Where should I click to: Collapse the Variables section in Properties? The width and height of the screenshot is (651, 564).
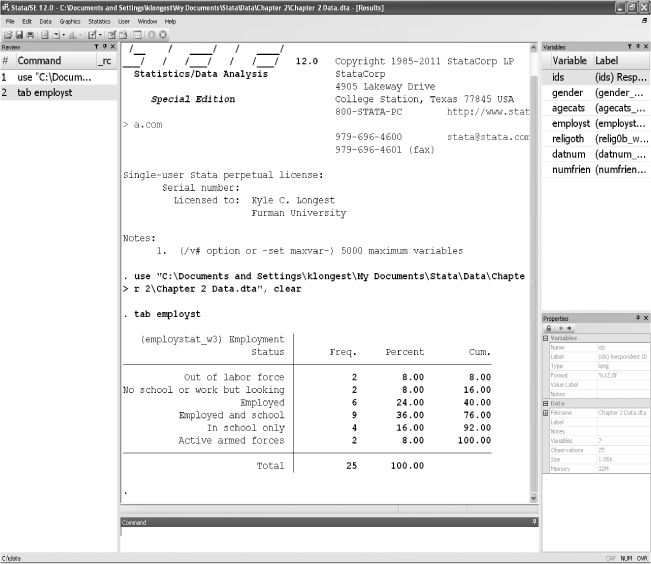point(545,338)
